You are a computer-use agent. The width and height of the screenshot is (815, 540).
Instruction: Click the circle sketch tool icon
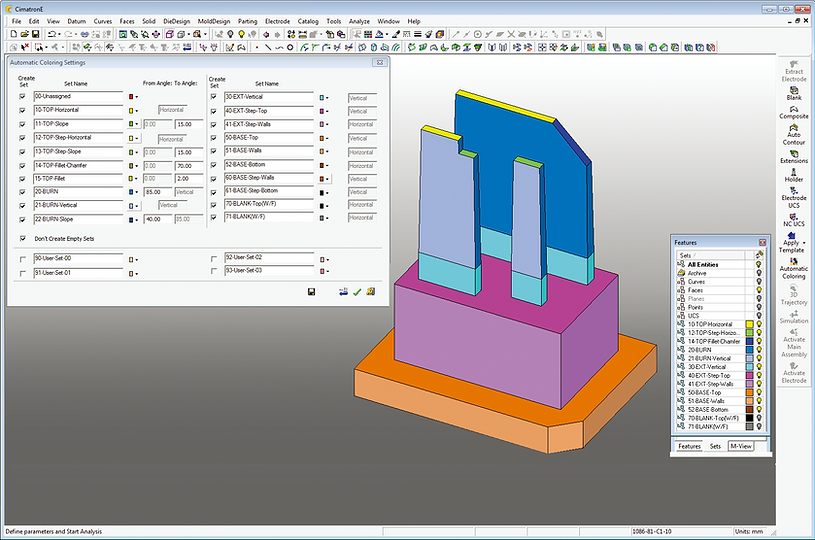(290, 47)
